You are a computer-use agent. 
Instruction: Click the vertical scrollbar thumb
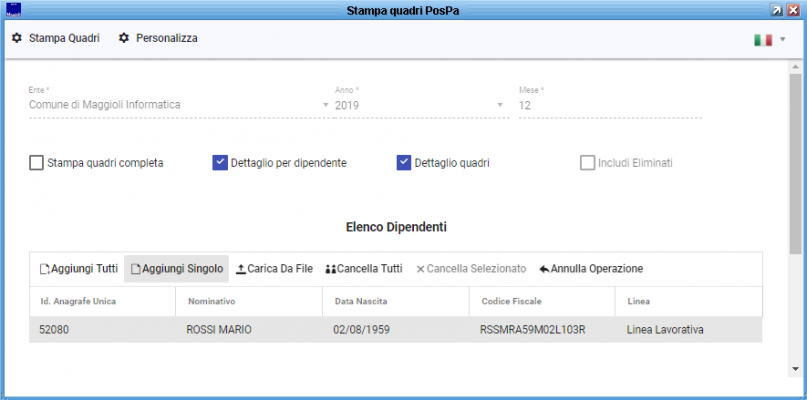tap(795, 163)
